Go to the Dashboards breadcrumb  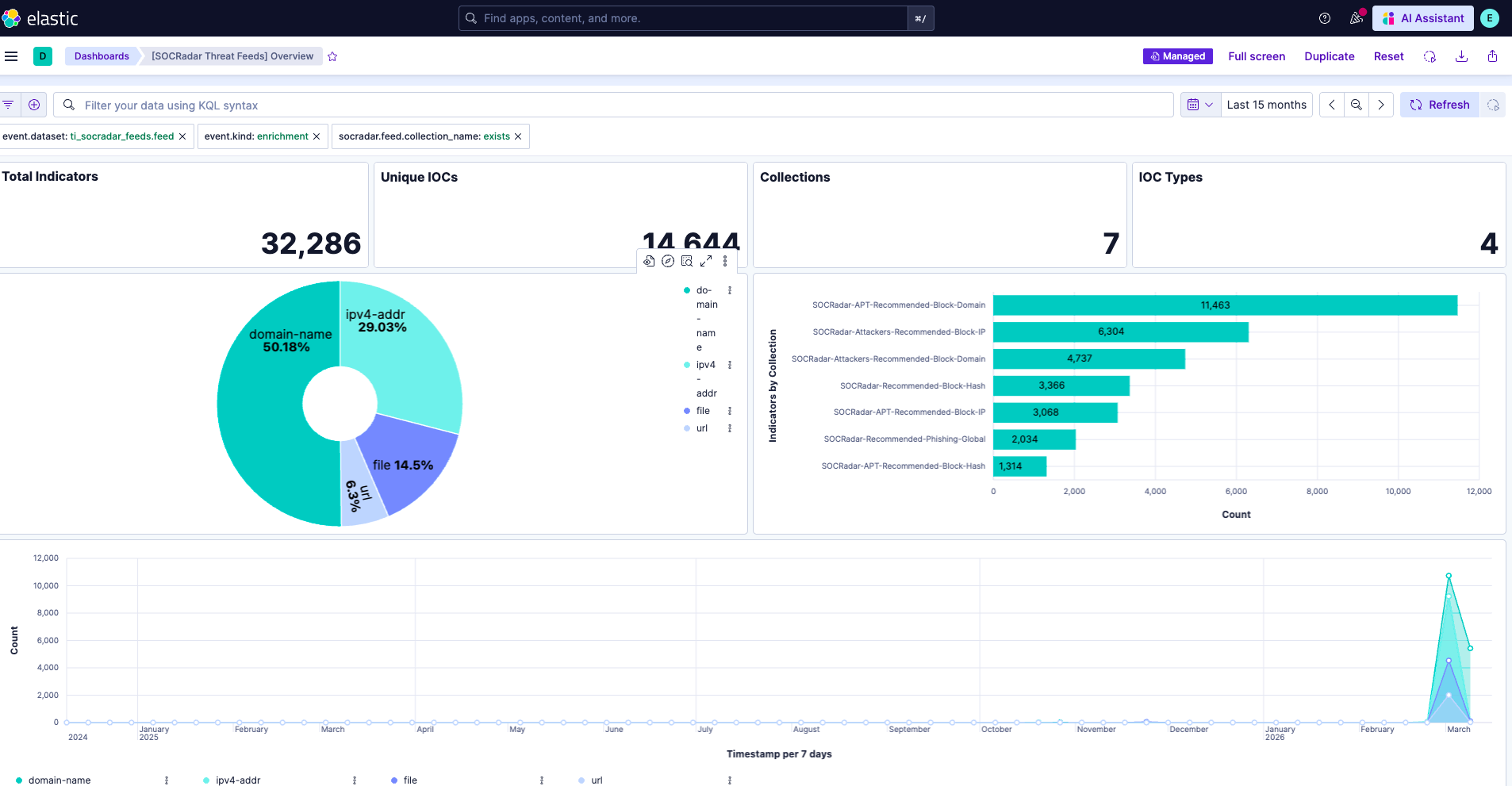pos(102,56)
